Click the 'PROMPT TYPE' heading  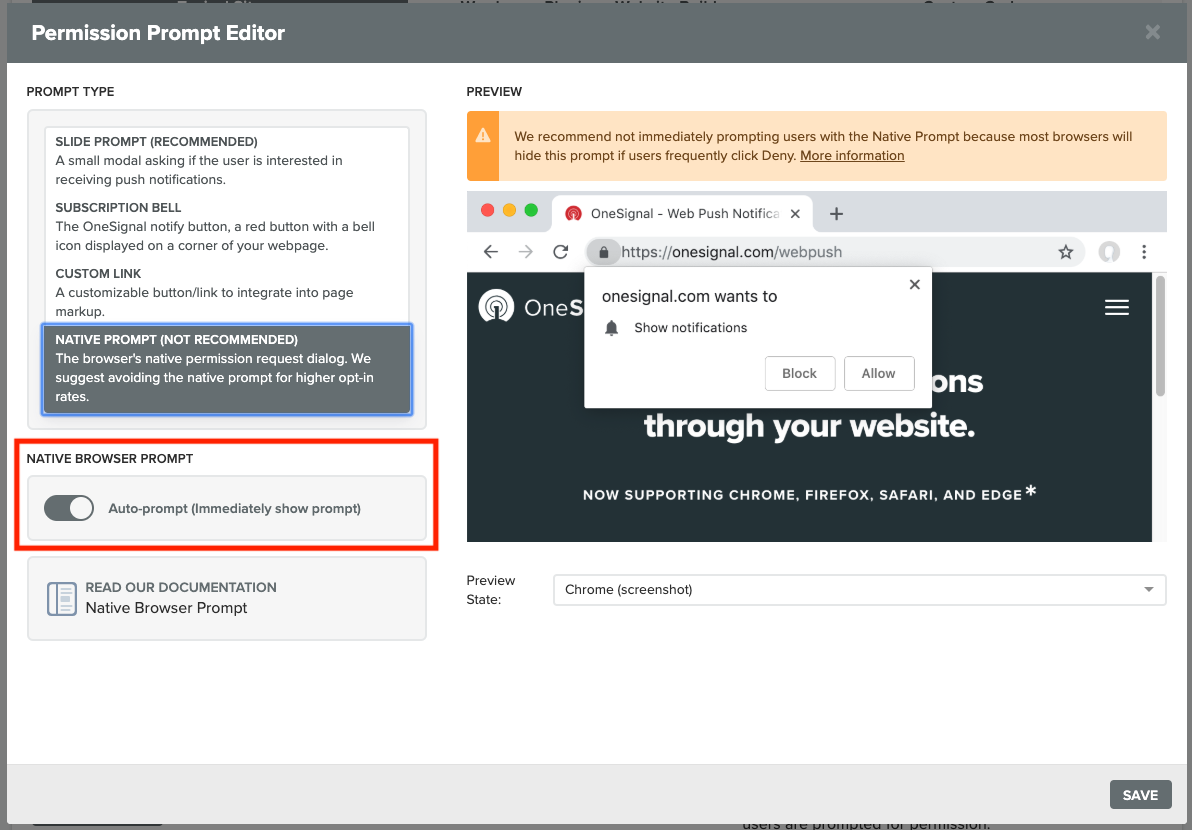point(70,91)
